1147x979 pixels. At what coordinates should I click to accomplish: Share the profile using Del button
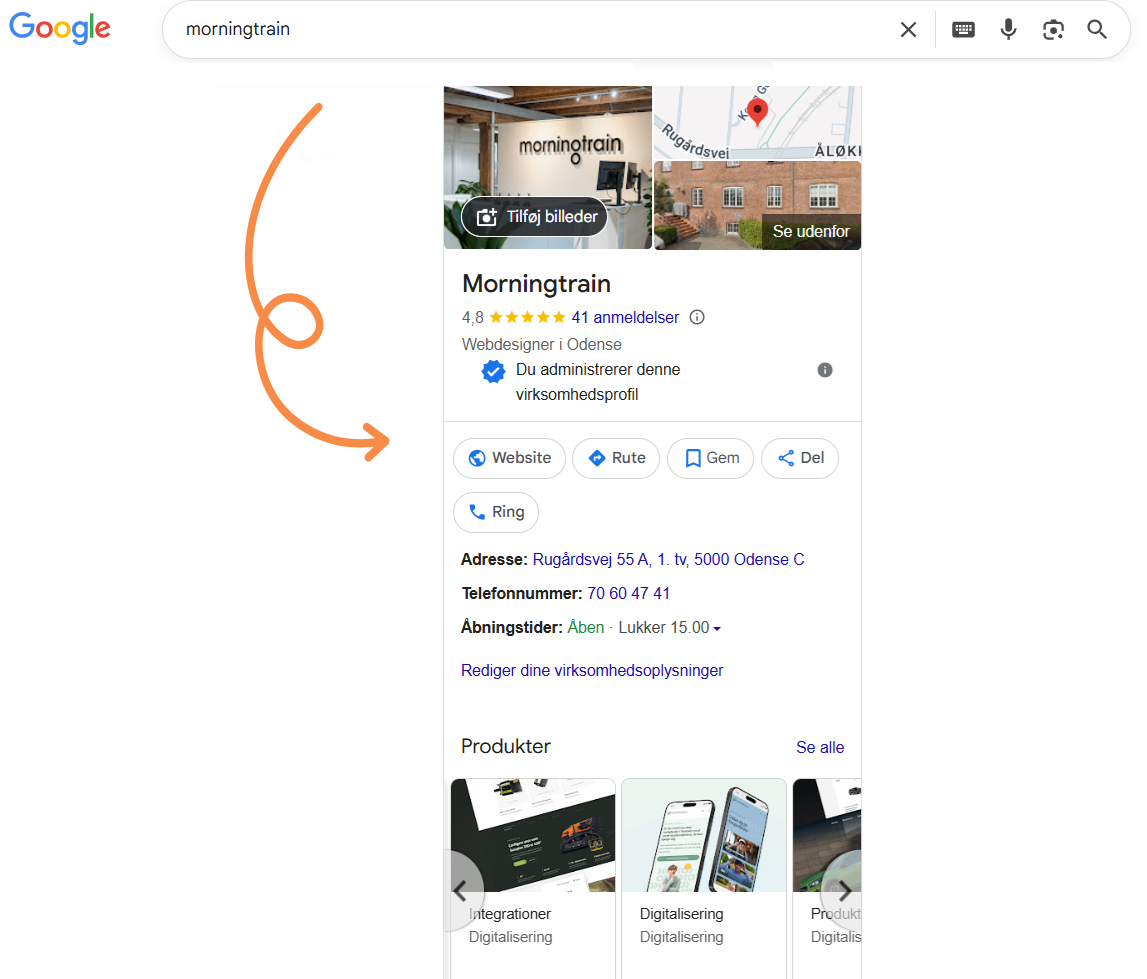coord(800,458)
